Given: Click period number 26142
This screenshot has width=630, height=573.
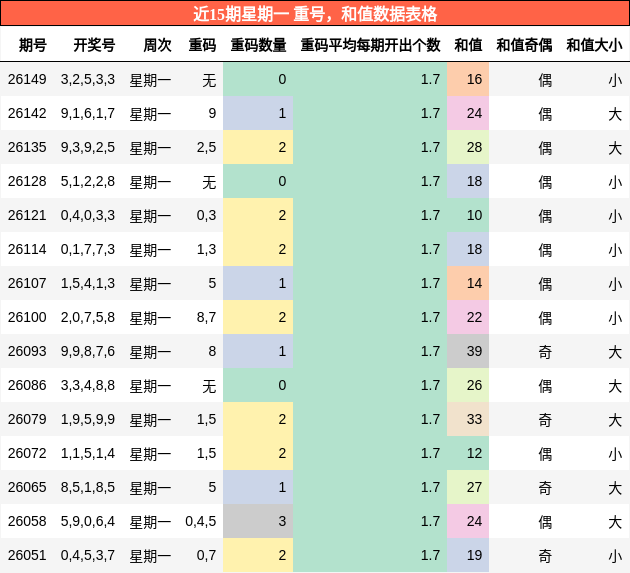Looking at the screenshot, I should pos(27,113).
